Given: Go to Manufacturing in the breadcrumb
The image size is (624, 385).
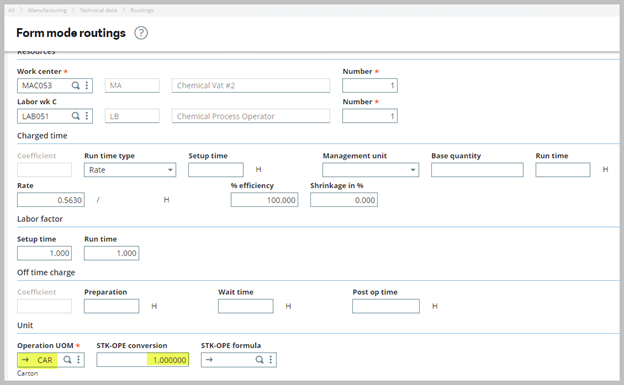Looking at the screenshot, I should (47, 10).
